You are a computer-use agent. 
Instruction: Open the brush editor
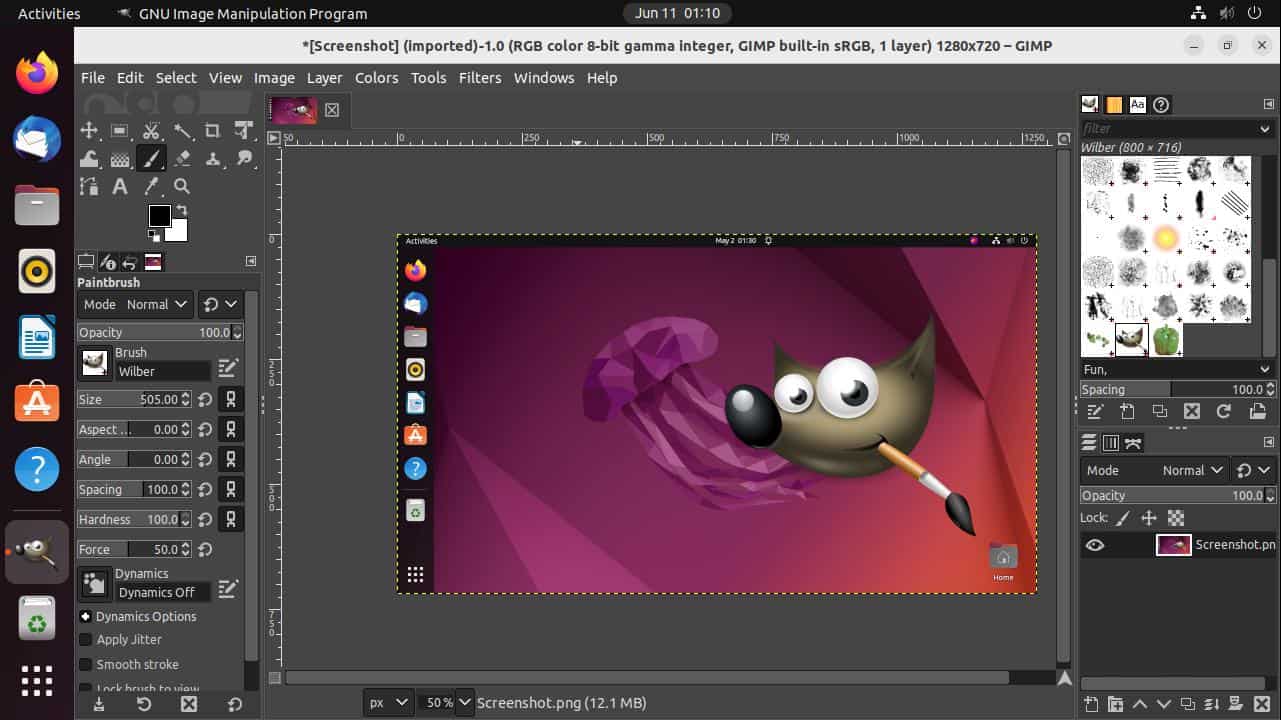coord(228,367)
